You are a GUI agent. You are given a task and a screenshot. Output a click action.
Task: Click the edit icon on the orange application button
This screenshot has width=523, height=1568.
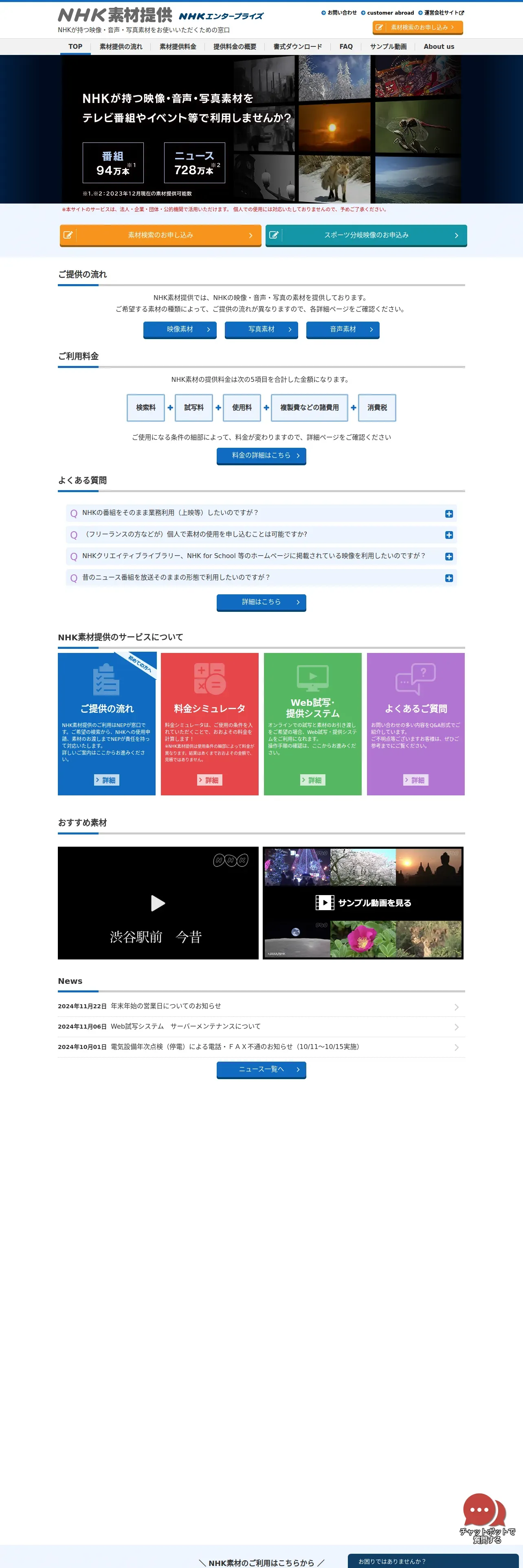68,235
